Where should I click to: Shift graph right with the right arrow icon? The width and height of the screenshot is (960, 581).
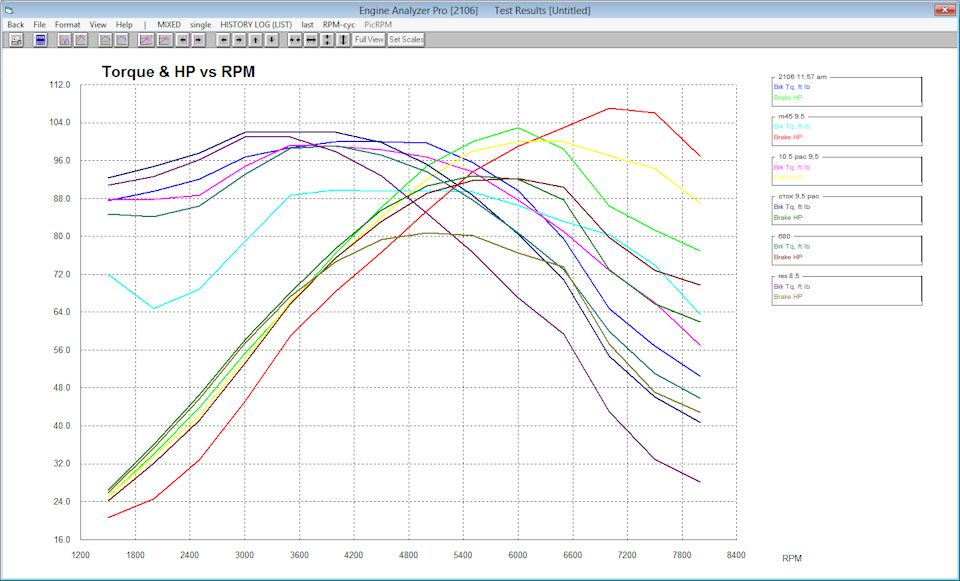pyautogui.click(x=239, y=40)
